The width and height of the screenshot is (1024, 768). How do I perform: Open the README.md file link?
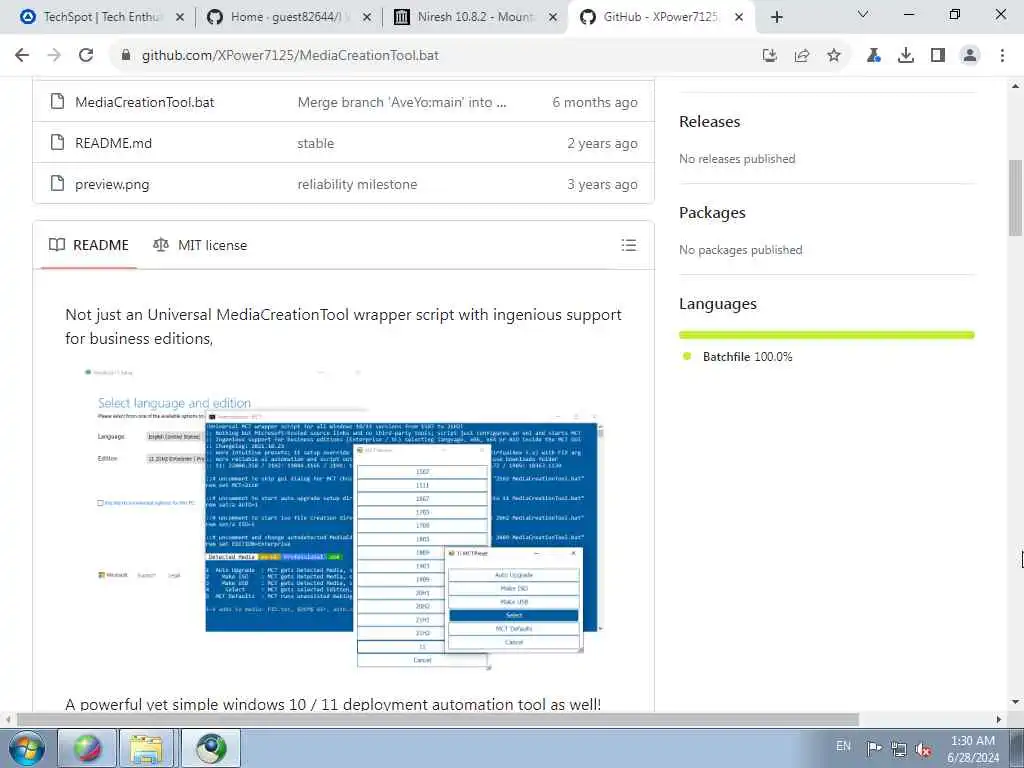[x=113, y=143]
